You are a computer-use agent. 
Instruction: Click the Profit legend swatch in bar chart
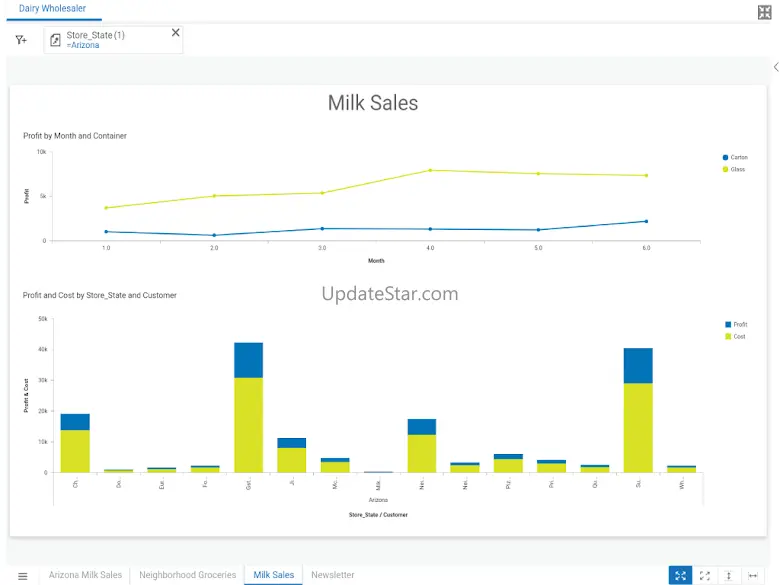(x=728, y=325)
